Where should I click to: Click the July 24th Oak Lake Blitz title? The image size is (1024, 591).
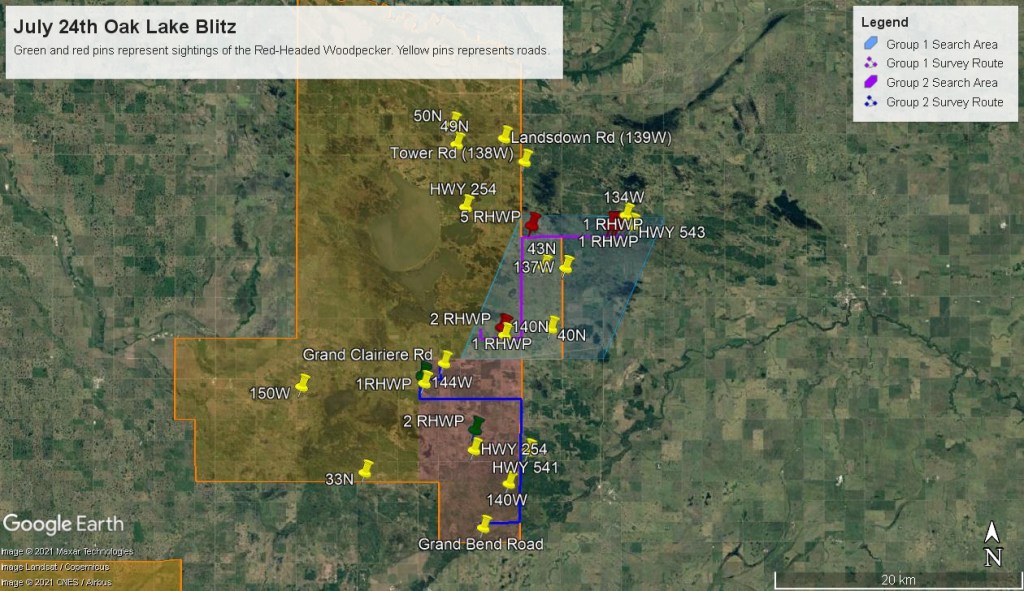tap(125, 27)
